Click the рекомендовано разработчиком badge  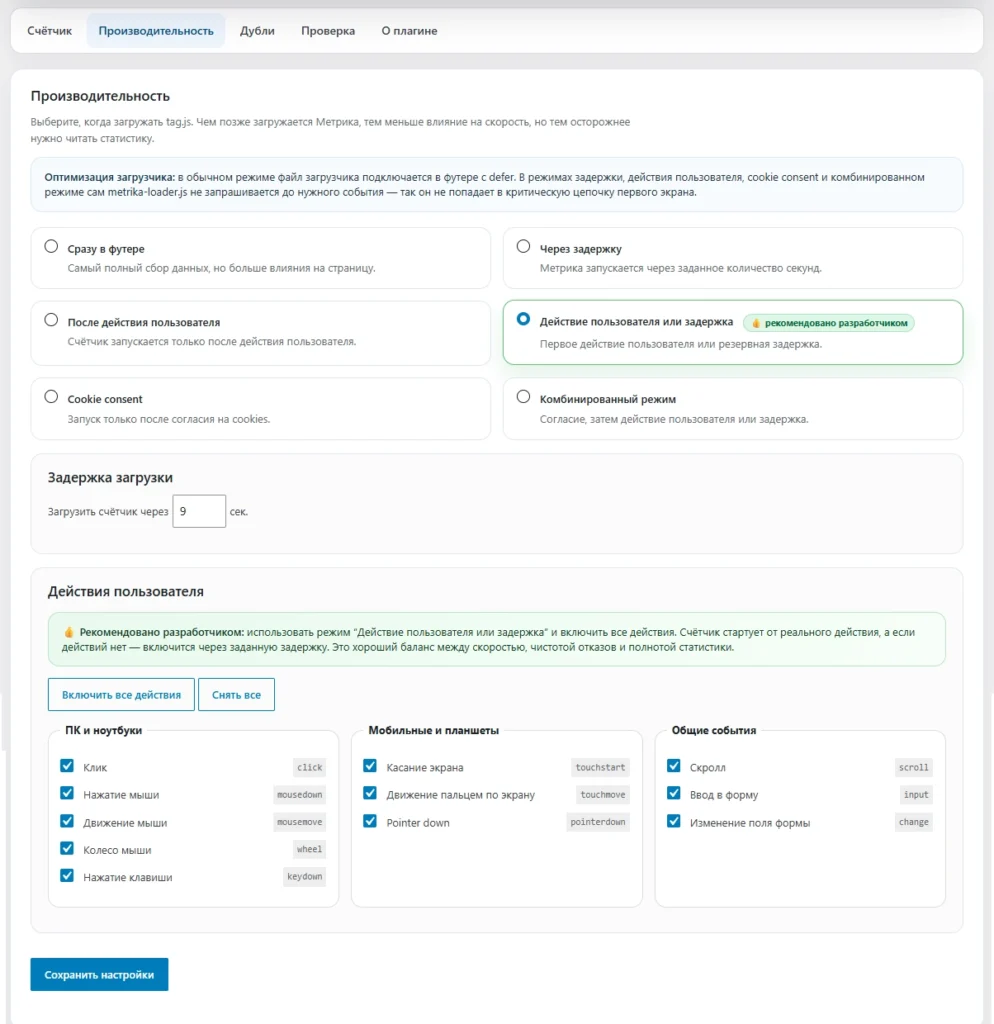(x=829, y=323)
